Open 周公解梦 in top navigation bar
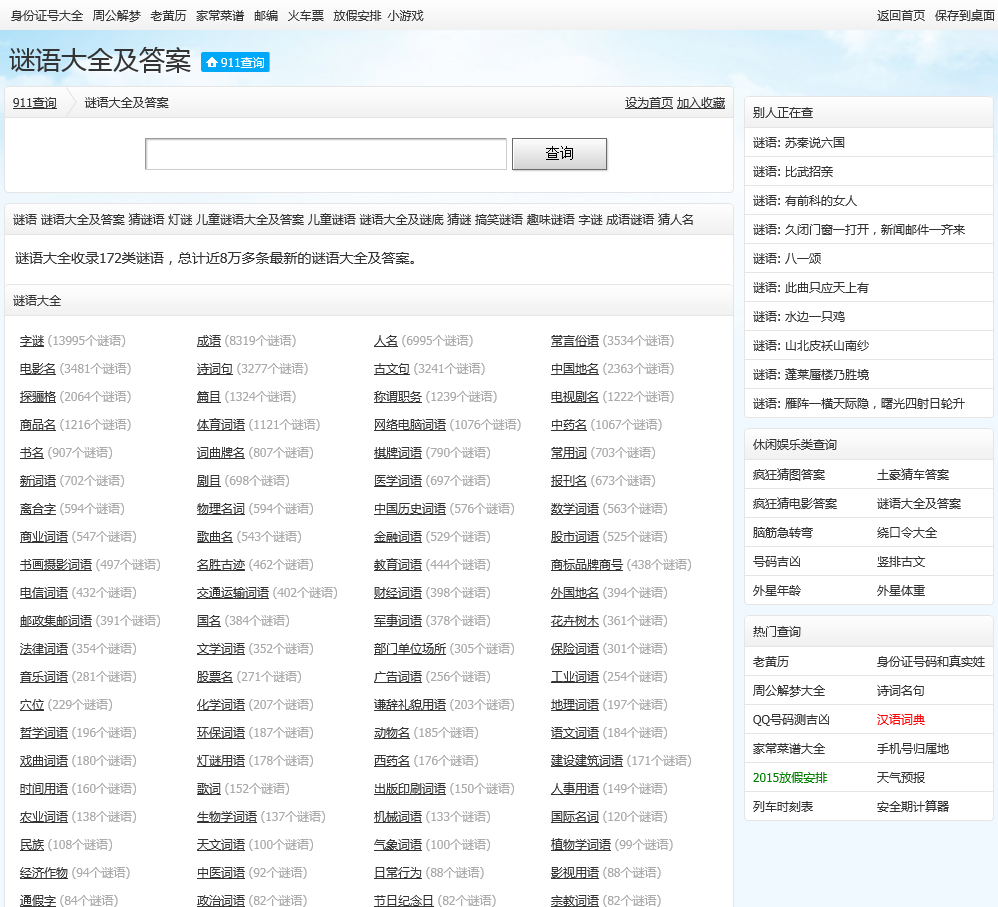This screenshot has height=907, width=998. pyautogui.click(x=116, y=15)
